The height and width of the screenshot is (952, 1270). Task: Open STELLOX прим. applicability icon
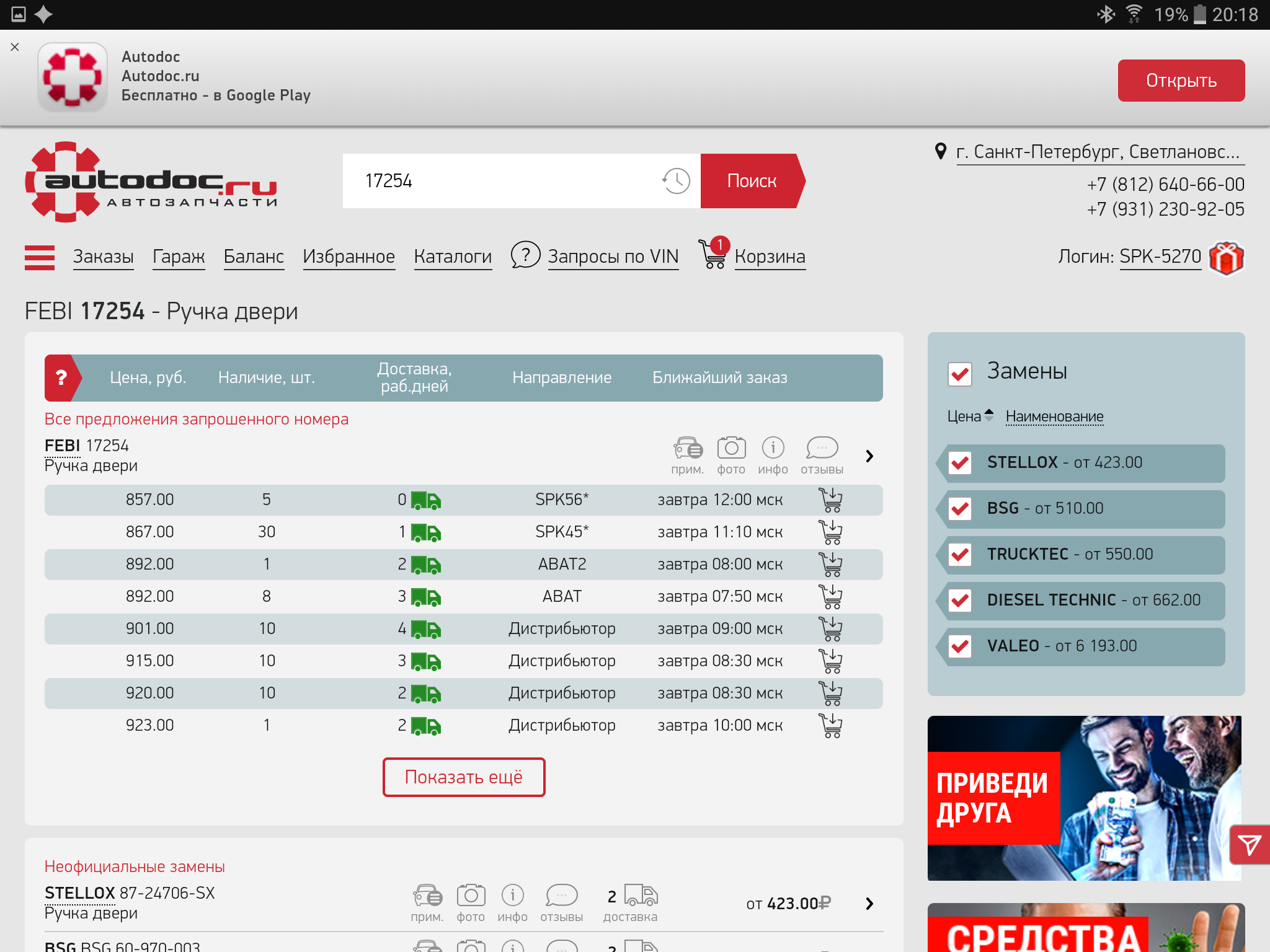(x=427, y=903)
